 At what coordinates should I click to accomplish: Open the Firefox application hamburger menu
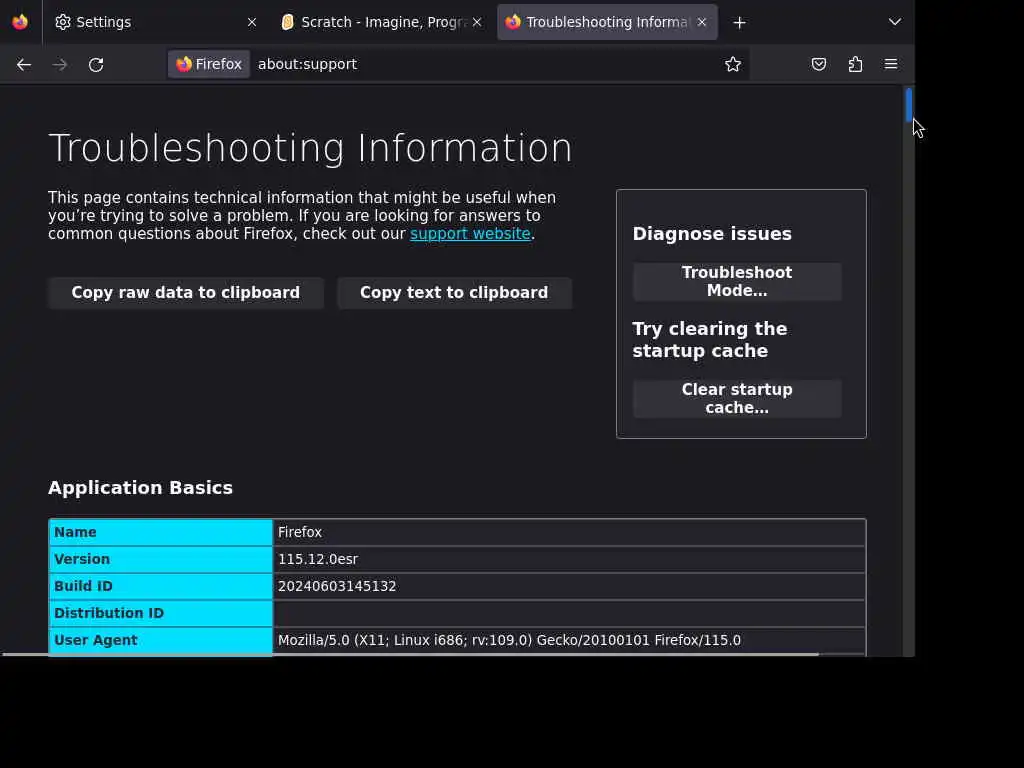891,64
